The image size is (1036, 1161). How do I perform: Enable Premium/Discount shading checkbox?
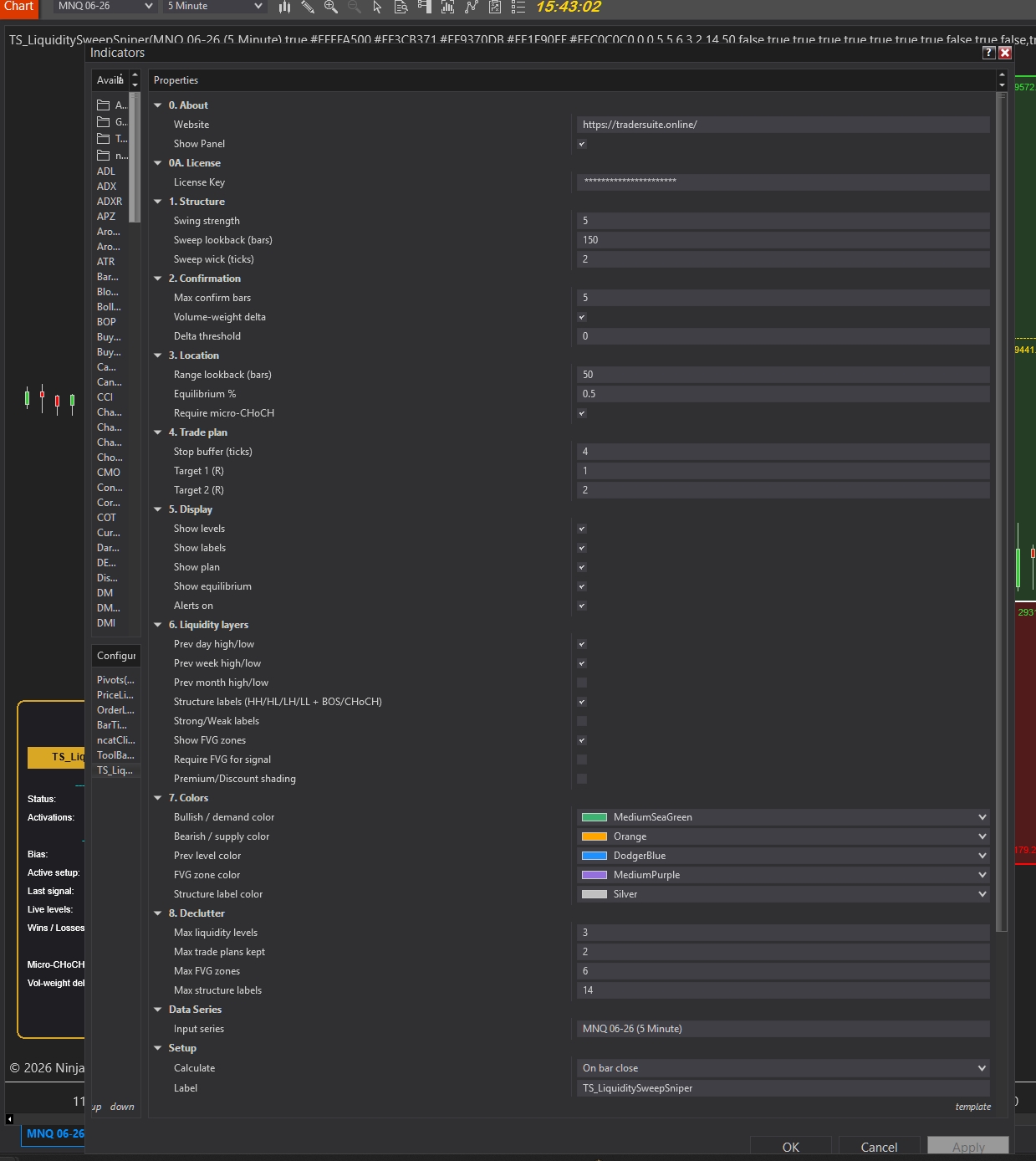tap(582, 779)
